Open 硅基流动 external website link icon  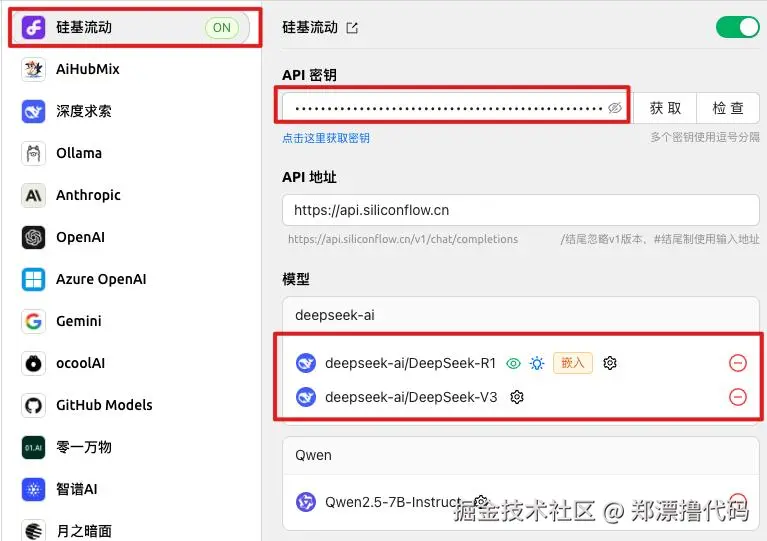tap(352, 28)
